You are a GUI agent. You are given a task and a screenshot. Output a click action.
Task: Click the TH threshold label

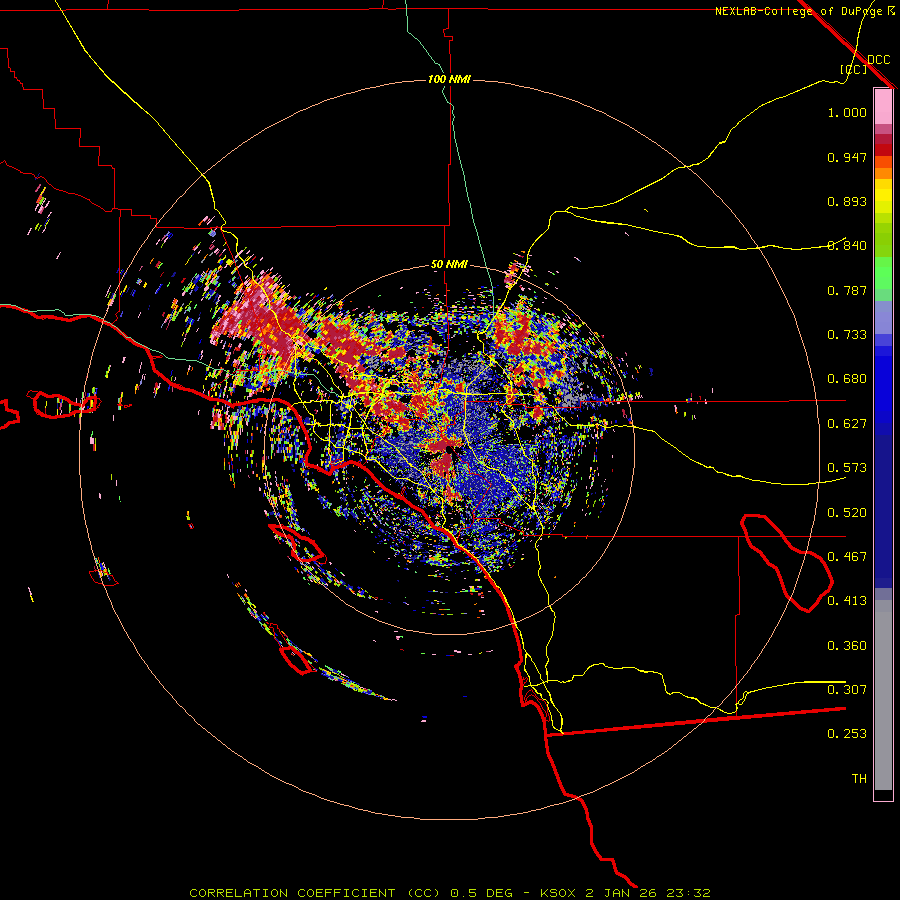click(x=859, y=779)
